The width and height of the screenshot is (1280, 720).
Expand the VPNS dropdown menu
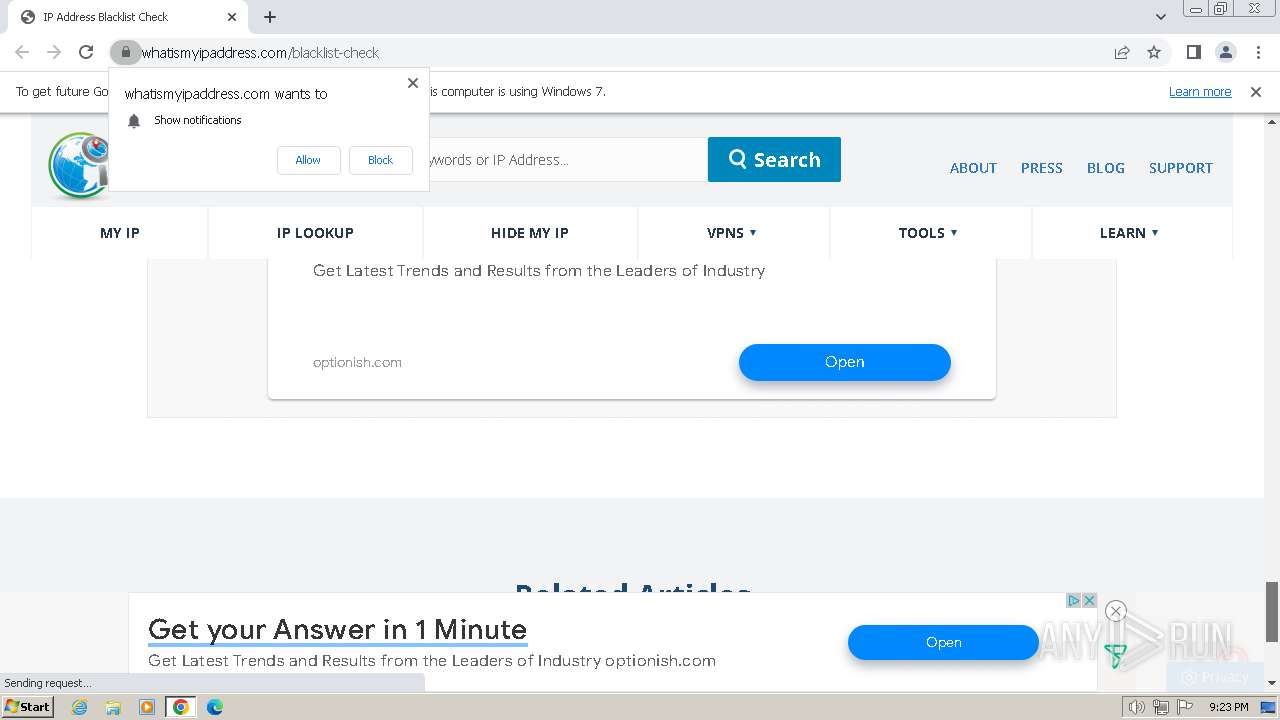[732, 233]
